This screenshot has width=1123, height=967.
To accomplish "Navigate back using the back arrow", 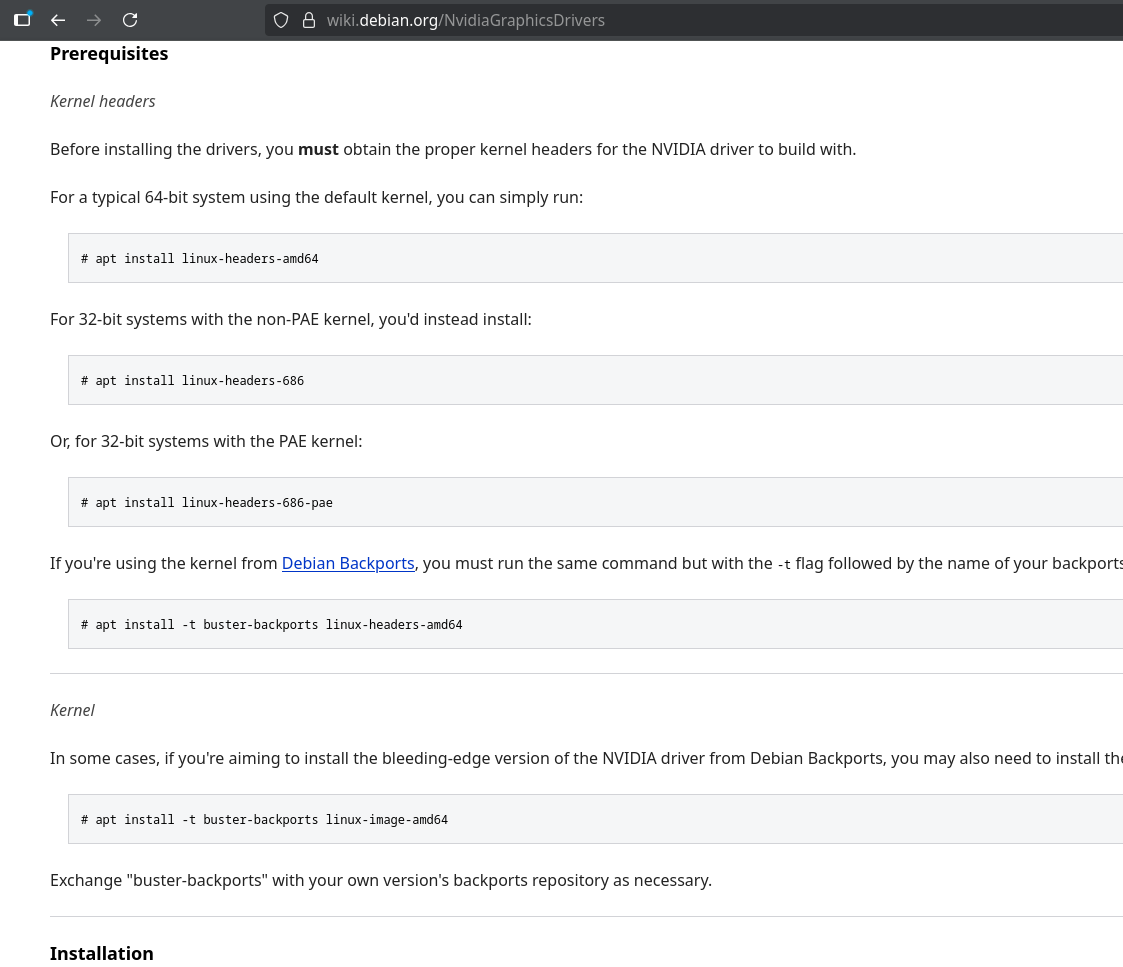I will point(58,20).
